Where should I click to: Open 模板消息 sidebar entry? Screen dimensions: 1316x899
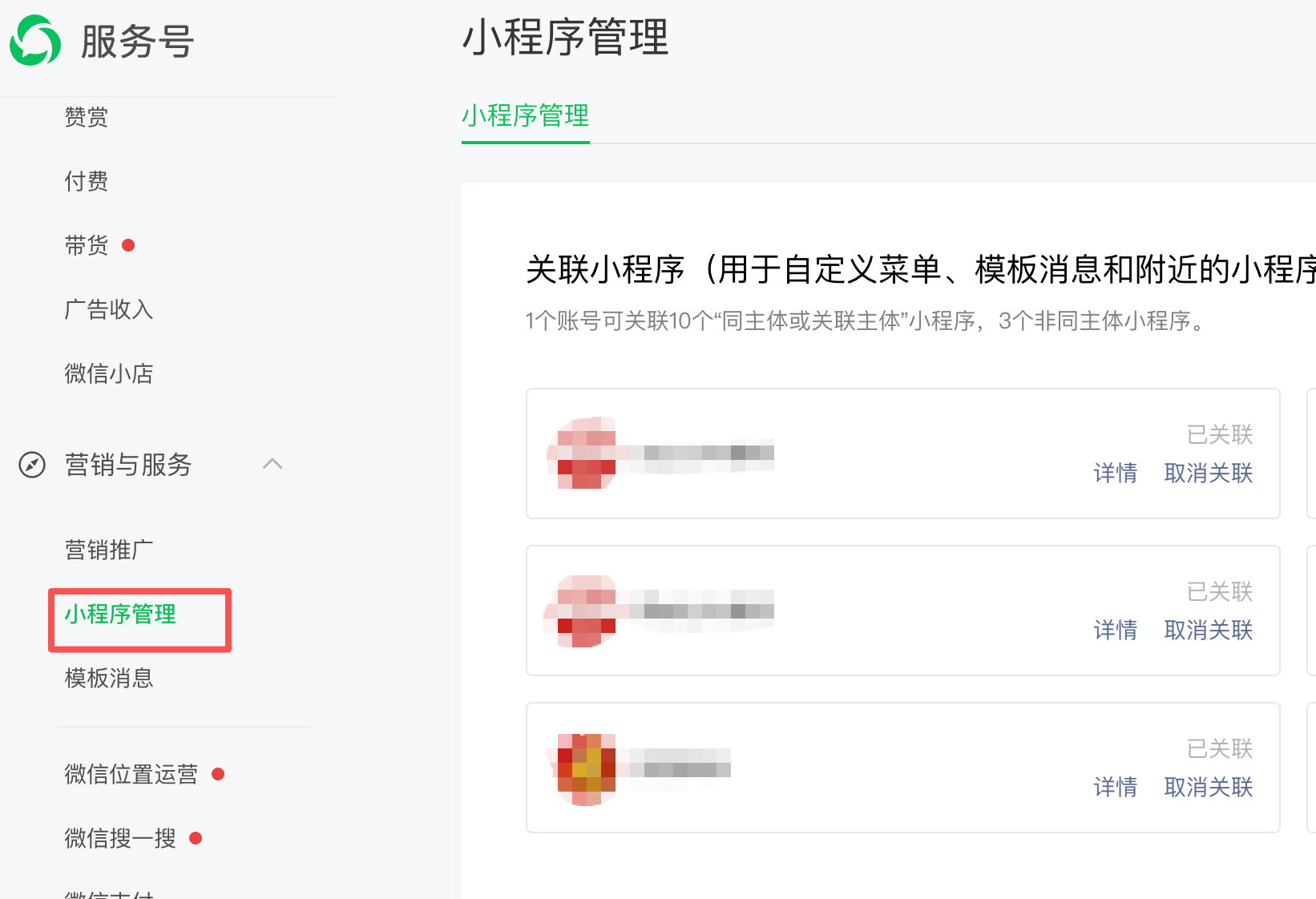pos(109,678)
